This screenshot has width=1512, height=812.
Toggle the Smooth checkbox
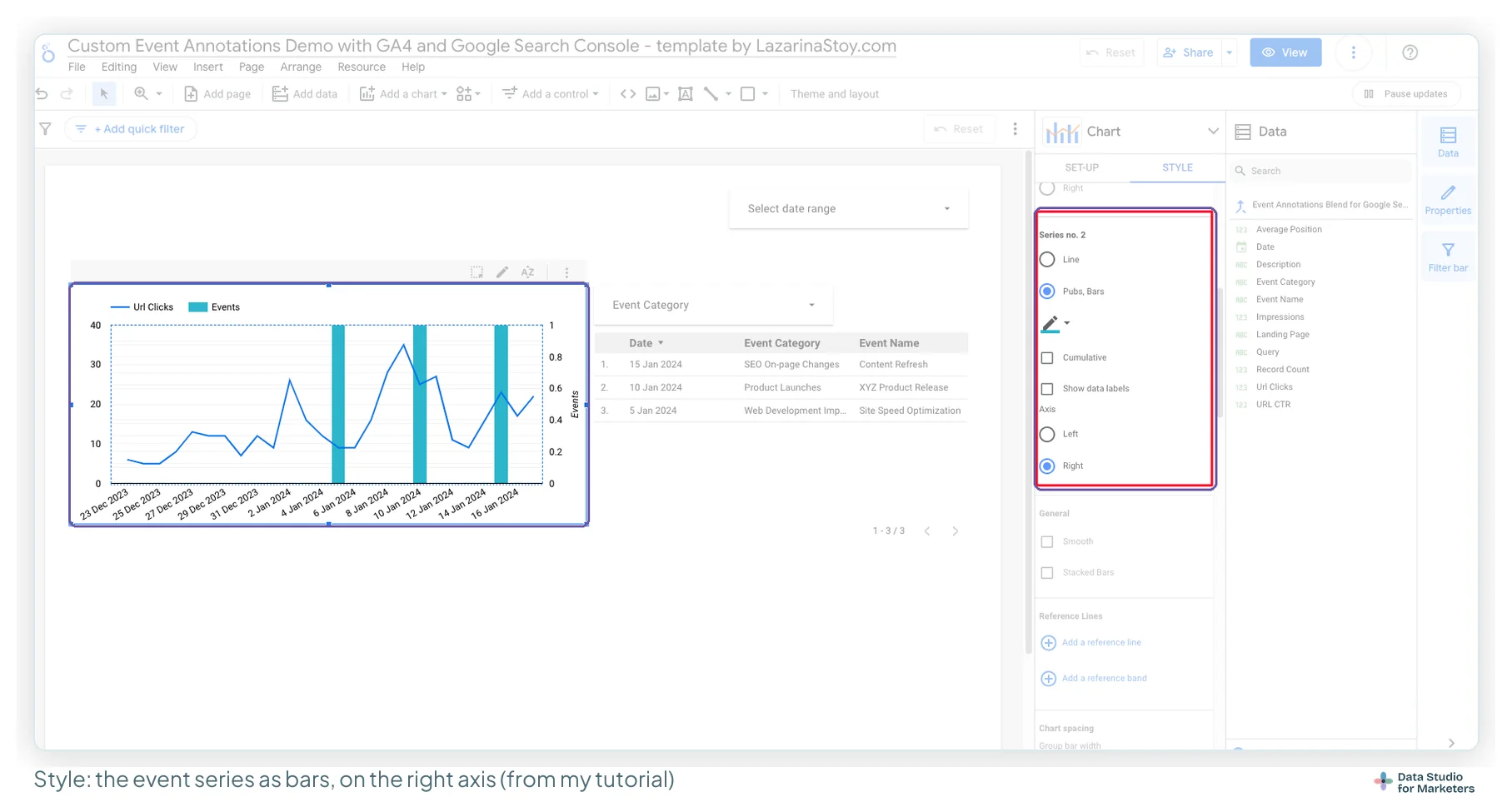tap(1047, 542)
